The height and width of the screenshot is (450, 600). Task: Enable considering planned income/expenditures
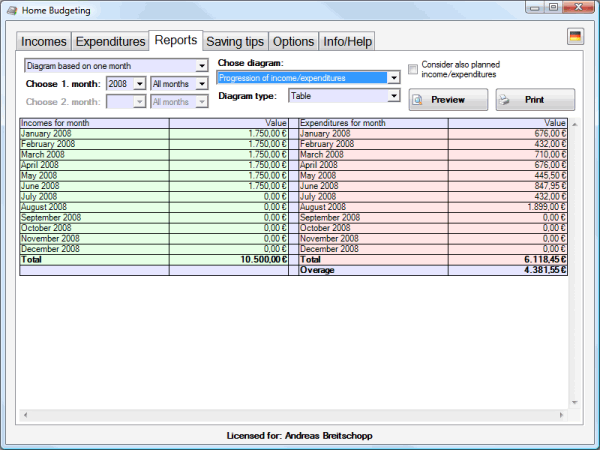coord(413,70)
